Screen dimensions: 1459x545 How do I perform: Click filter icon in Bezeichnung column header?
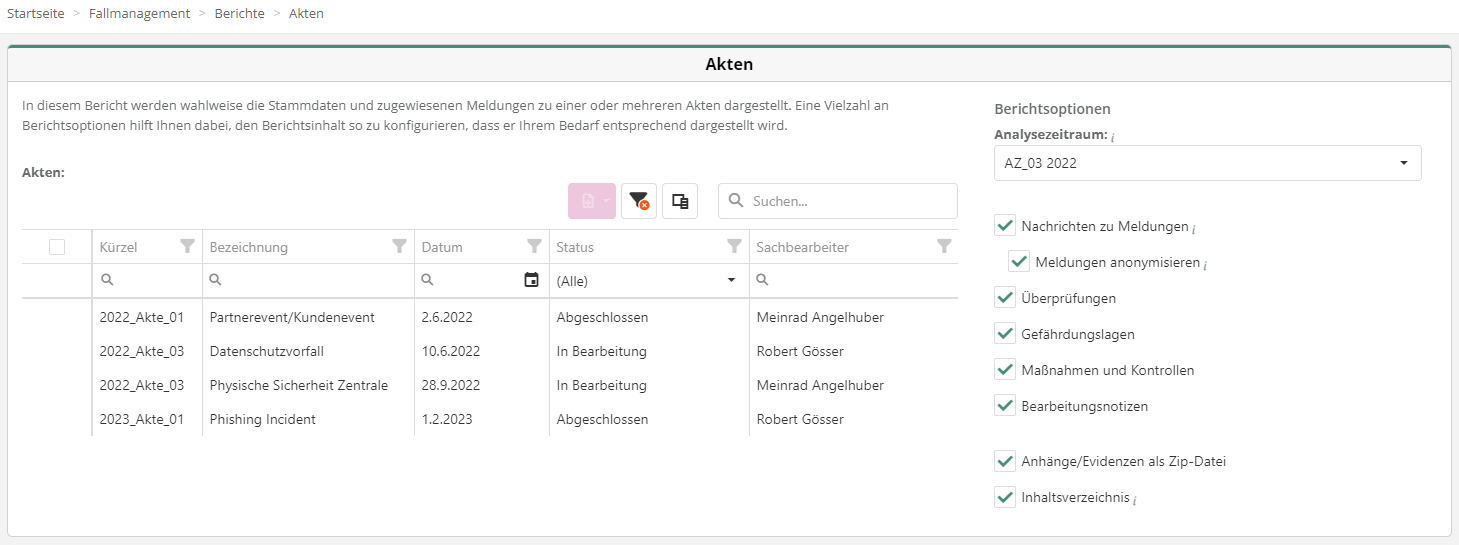tap(400, 247)
